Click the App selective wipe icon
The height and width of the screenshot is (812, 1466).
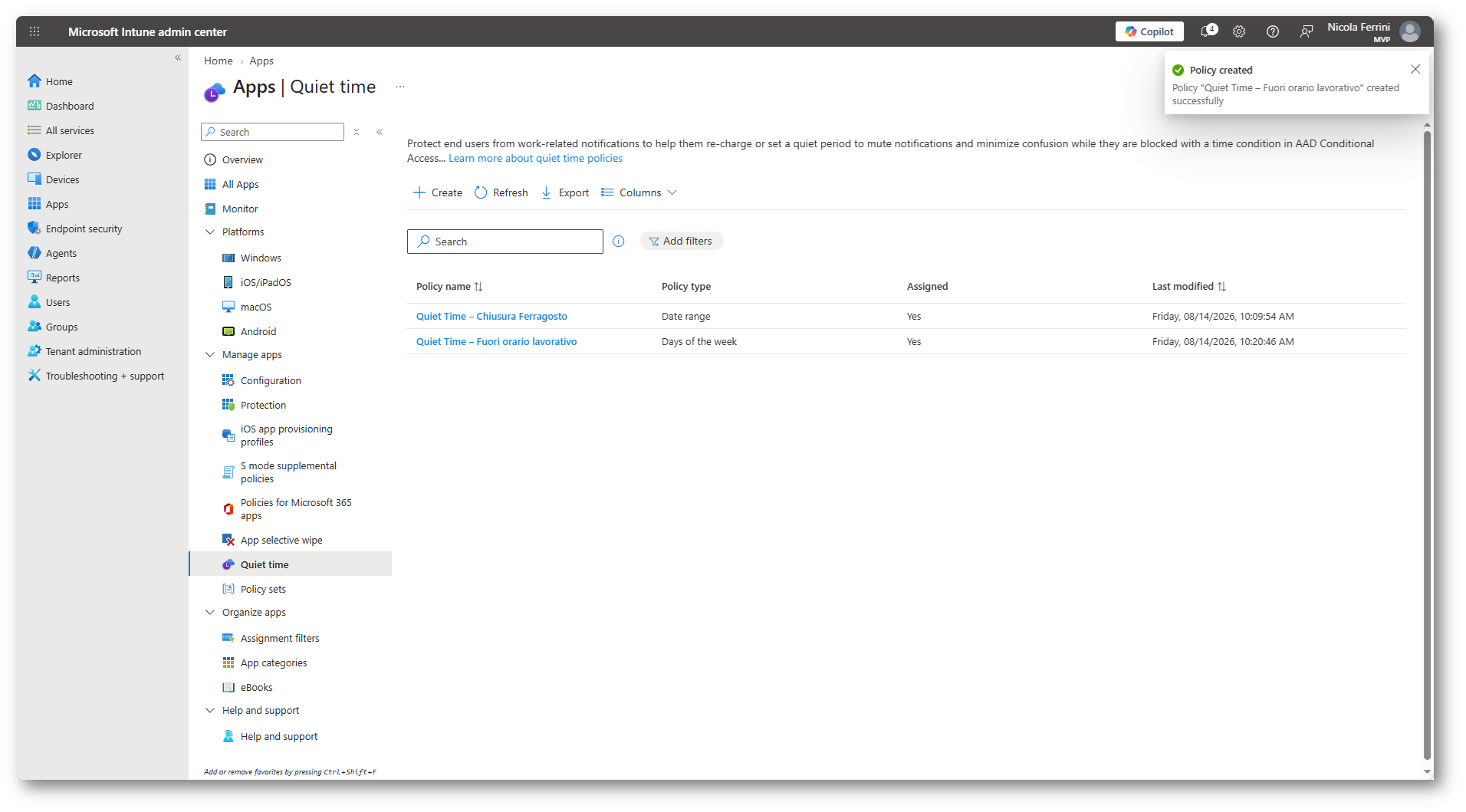tap(228, 540)
